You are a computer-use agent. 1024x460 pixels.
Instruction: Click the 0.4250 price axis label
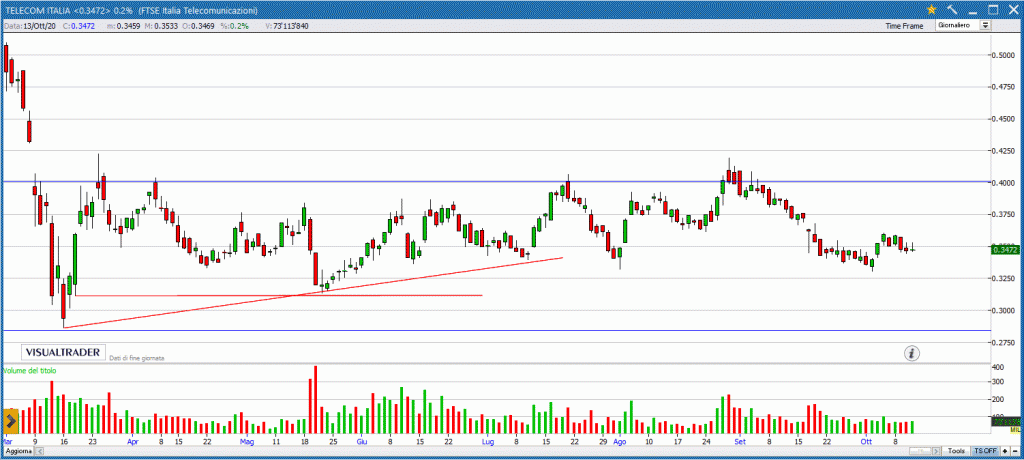click(x=1006, y=151)
